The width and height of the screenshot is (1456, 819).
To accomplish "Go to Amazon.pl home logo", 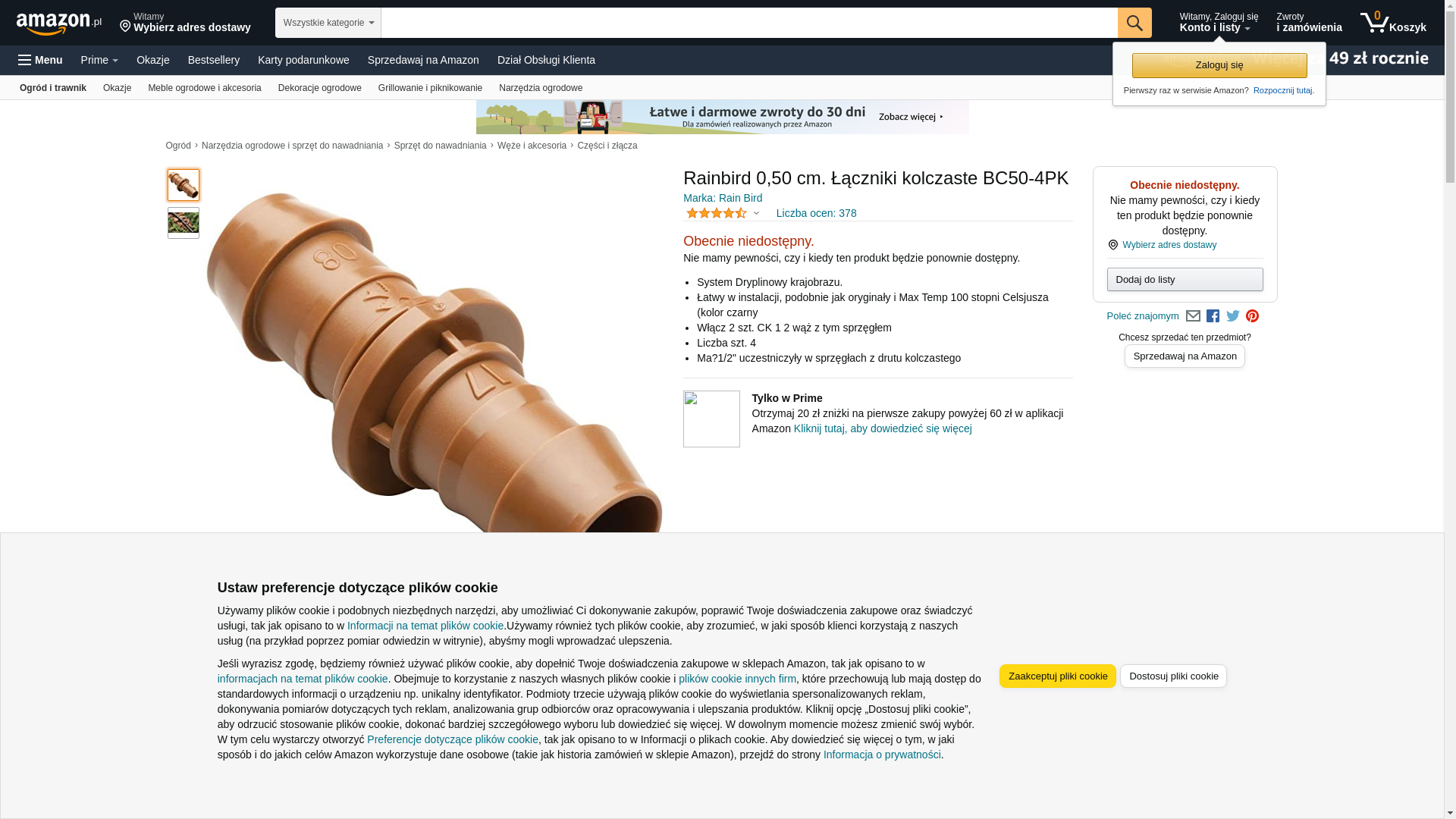I will coord(59,24).
